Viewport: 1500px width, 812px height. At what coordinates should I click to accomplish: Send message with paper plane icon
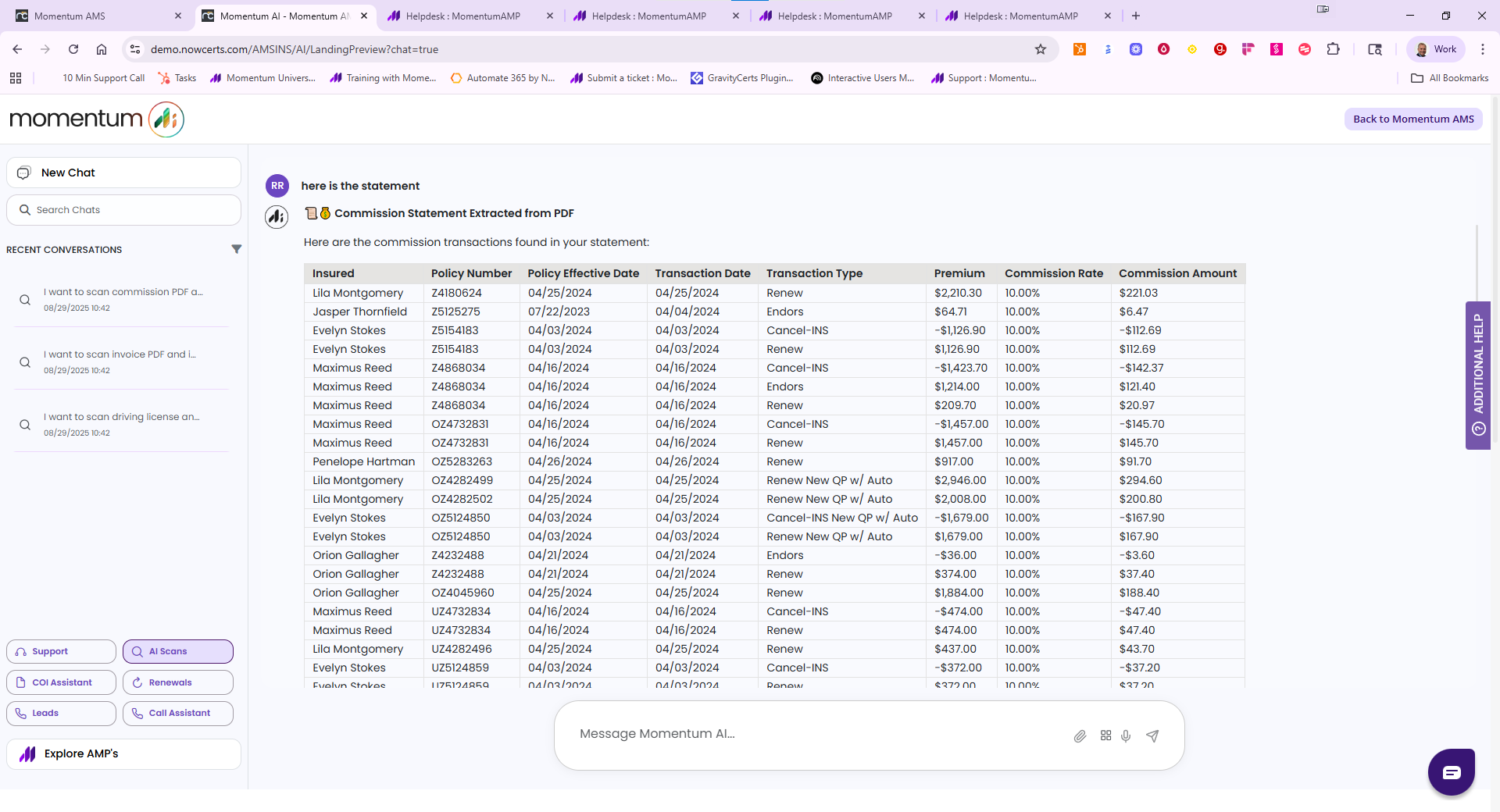(x=1152, y=735)
